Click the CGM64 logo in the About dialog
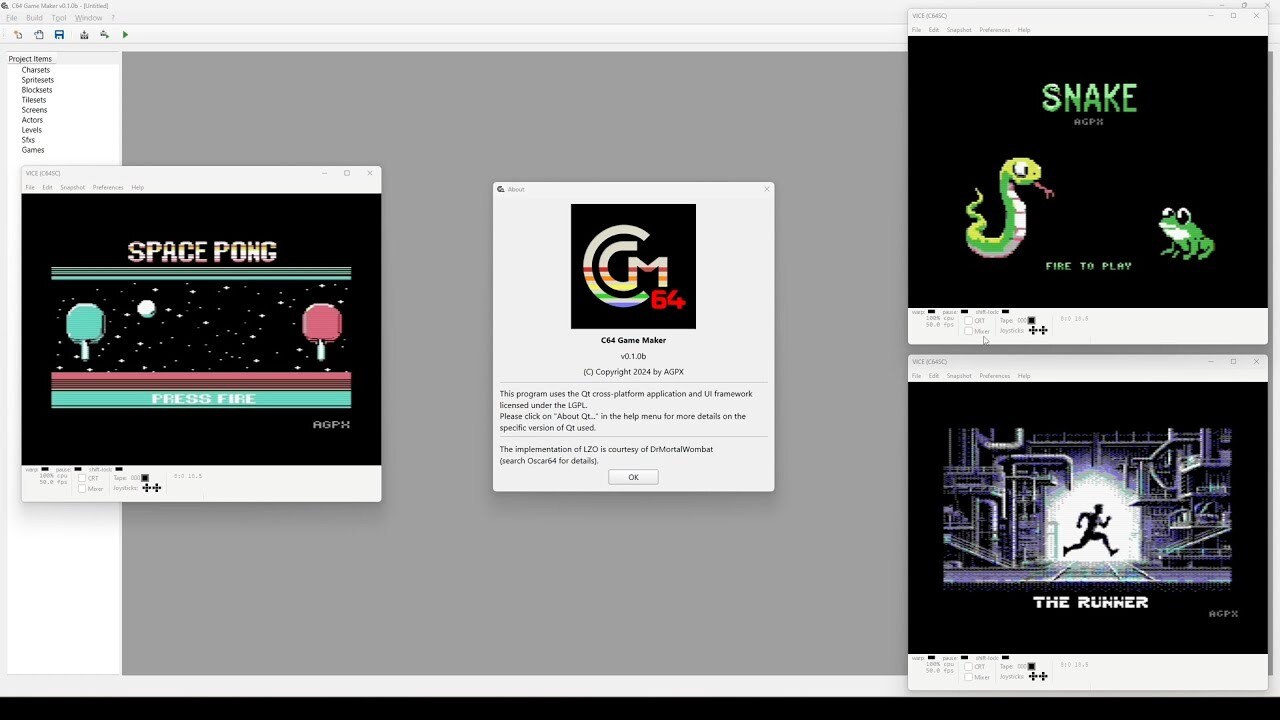Screen dimensions: 1280x720 pyautogui.click(x=633, y=266)
